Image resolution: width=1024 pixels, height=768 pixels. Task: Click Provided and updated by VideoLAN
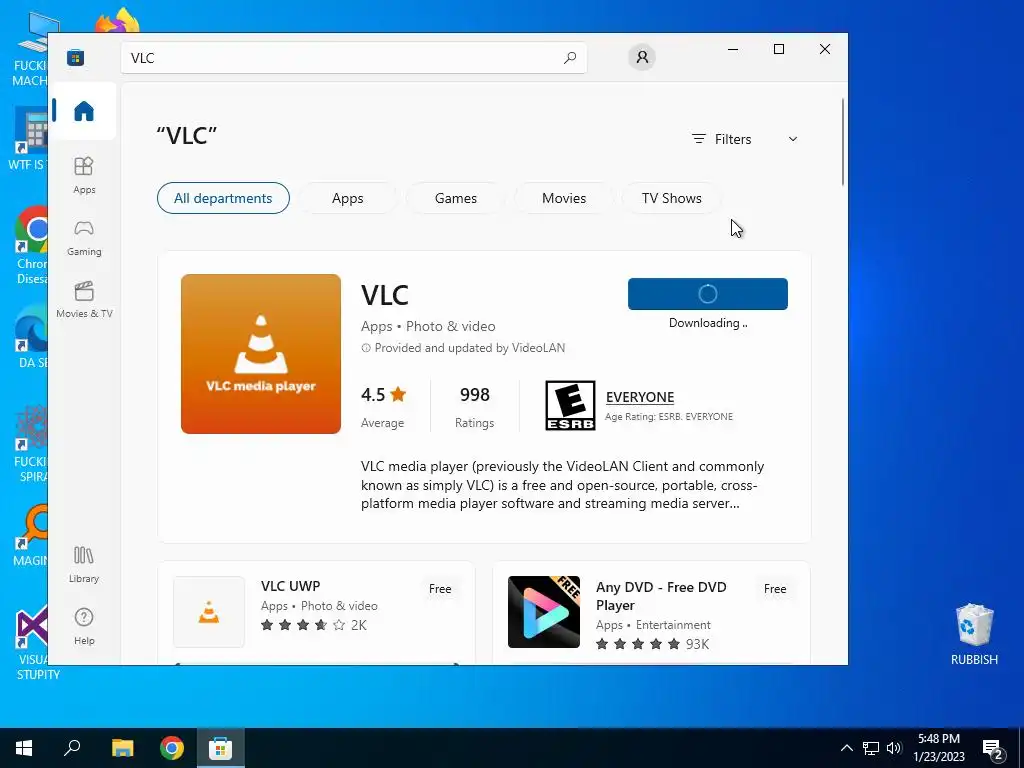click(x=470, y=348)
